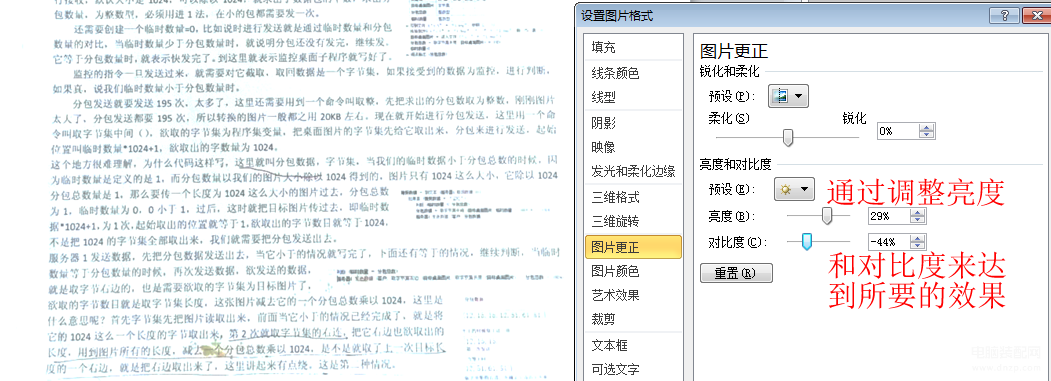The image size is (1051, 381).
Task: Click the contrast slider thumb
Action: [x=807, y=241]
